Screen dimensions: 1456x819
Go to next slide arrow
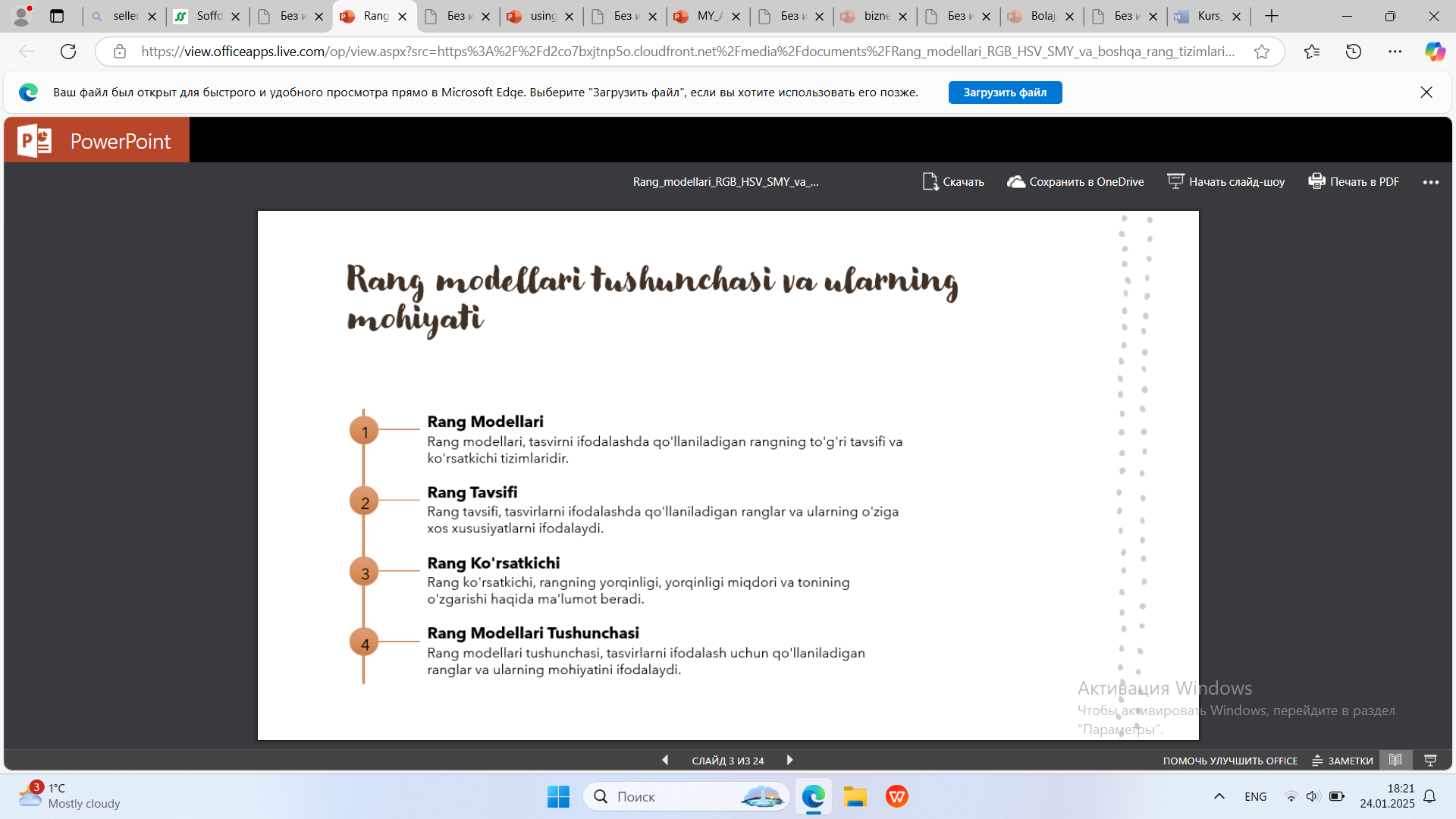point(789,760)
